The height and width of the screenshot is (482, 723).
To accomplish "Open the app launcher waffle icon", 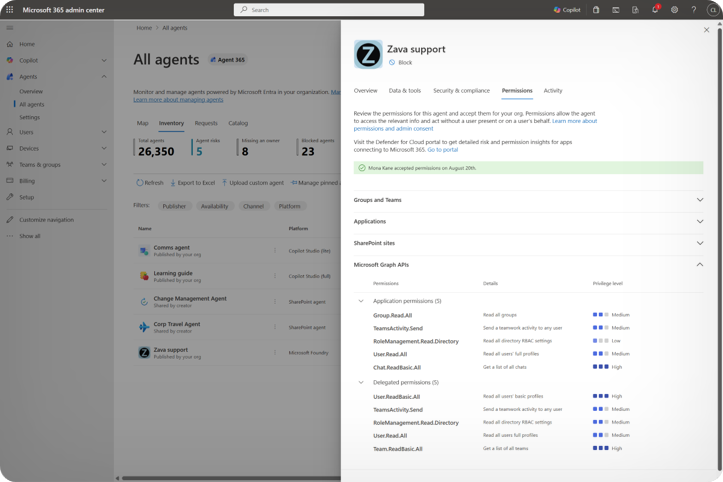I will click(10, 9).
